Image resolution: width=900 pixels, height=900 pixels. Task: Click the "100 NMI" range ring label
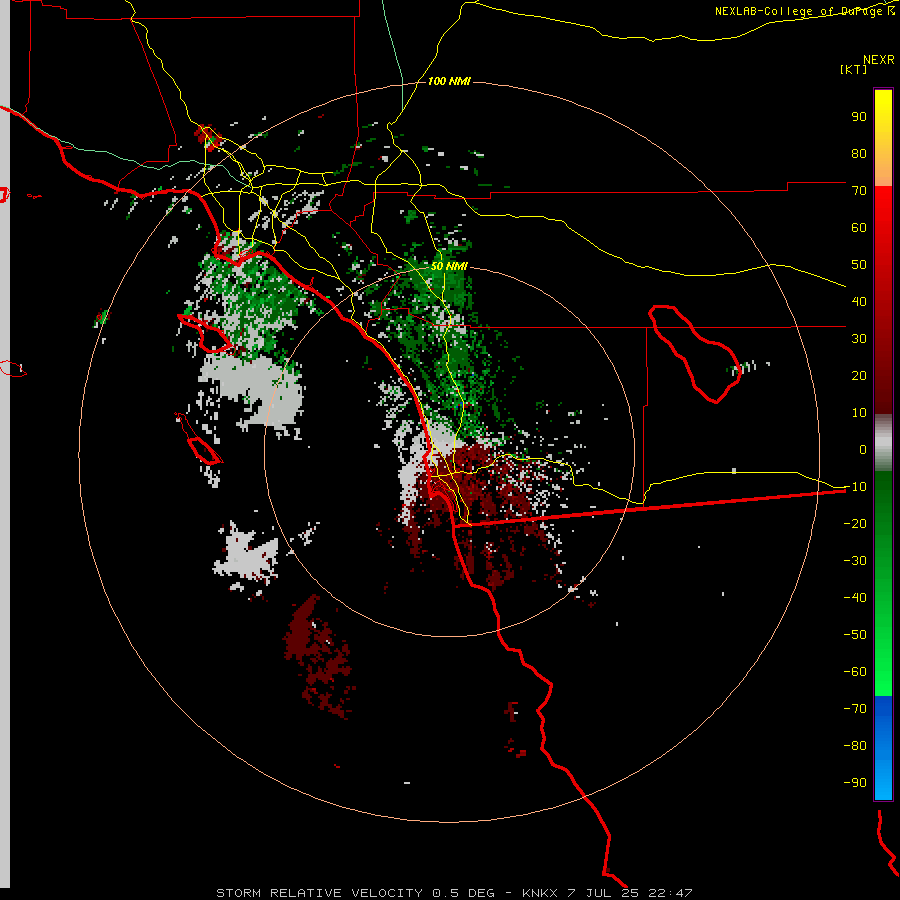[449, 81]
